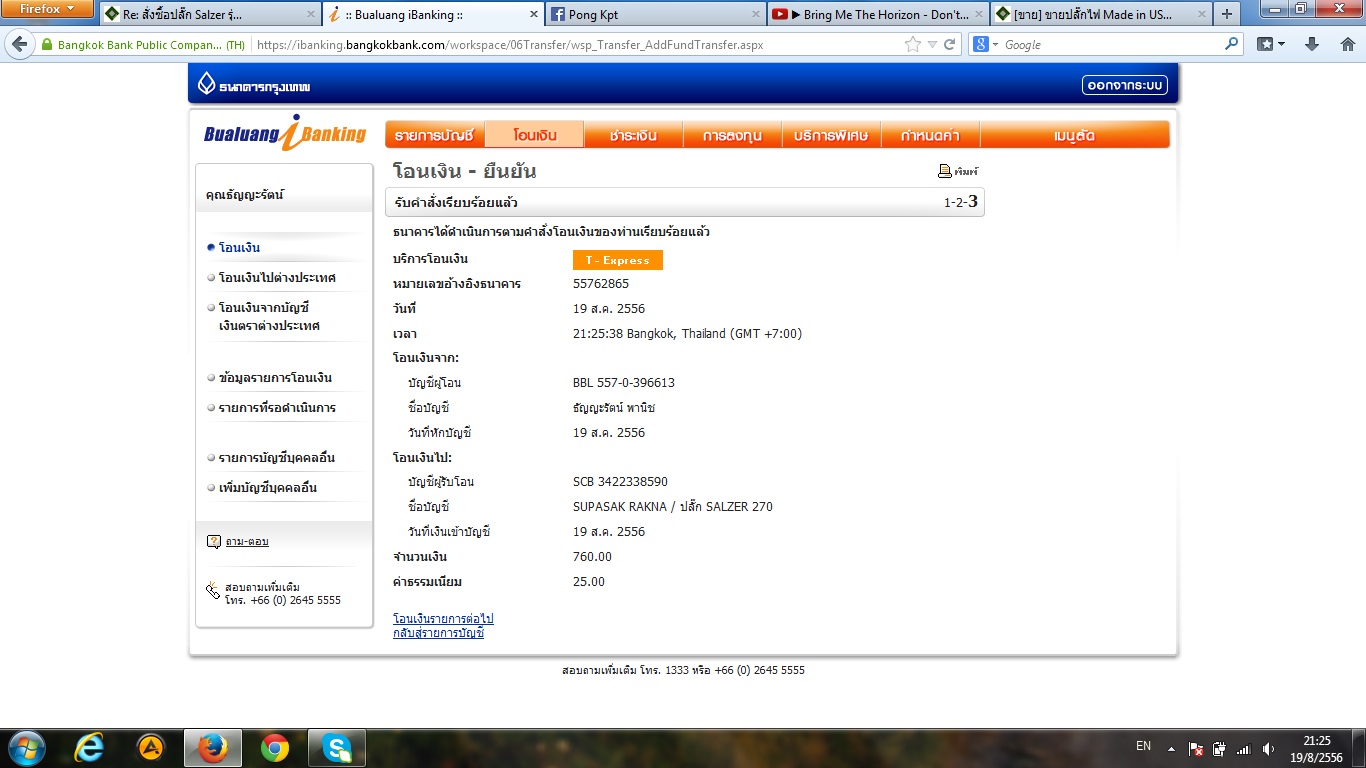
Task: Open Google Chrome from the taskbar
Action: click(x=275, y=748)
